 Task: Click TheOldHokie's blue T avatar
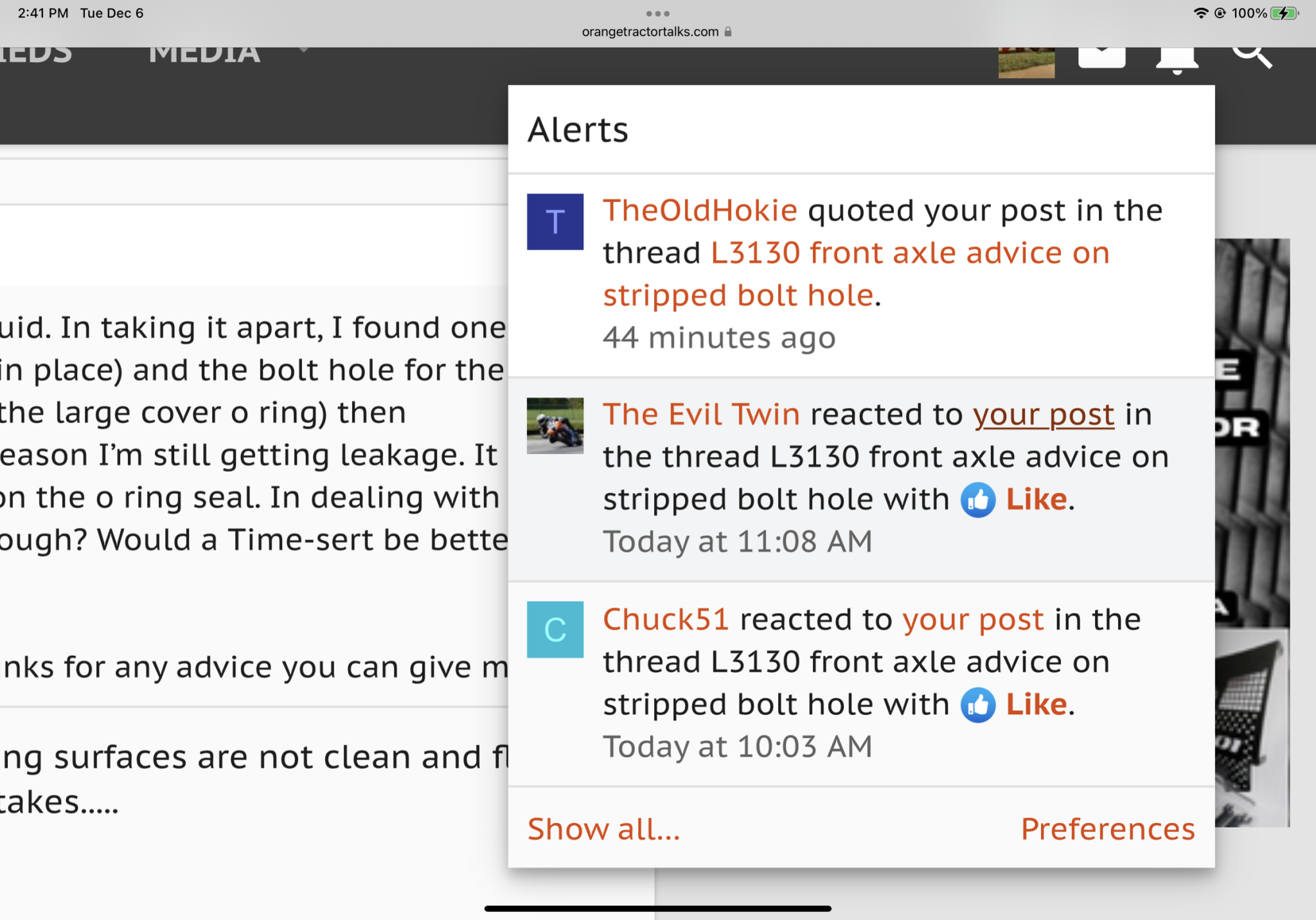point(555,222)
